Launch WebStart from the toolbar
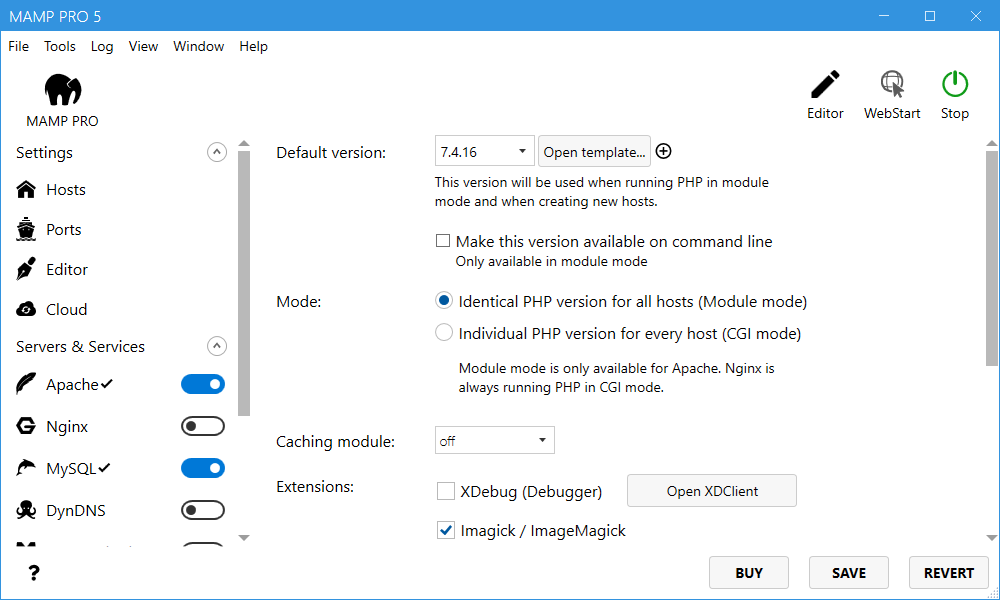 [x=892, y=86]
